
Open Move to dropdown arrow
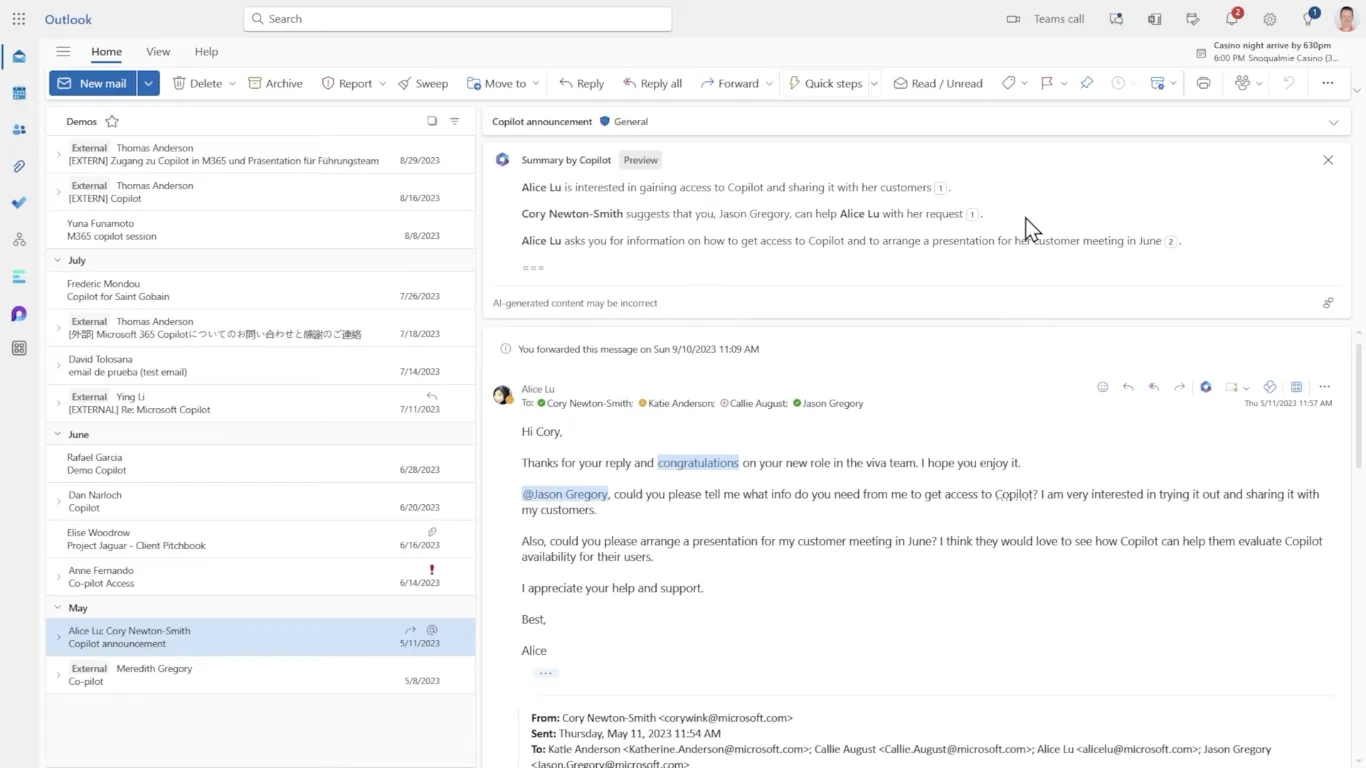point(536,83)
